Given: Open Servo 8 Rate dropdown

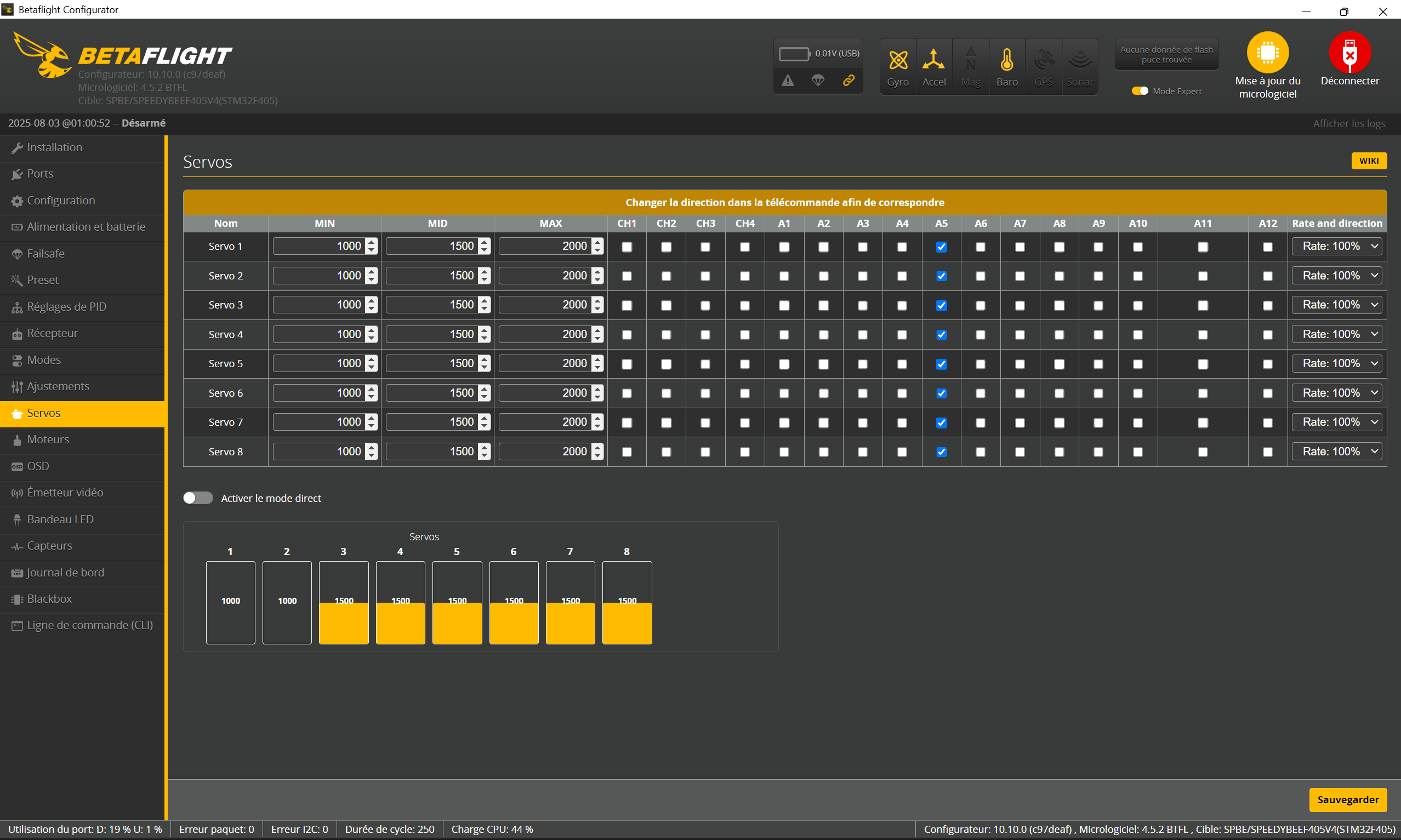Looking at the screenshot, I should click(x=1336, y=452).
